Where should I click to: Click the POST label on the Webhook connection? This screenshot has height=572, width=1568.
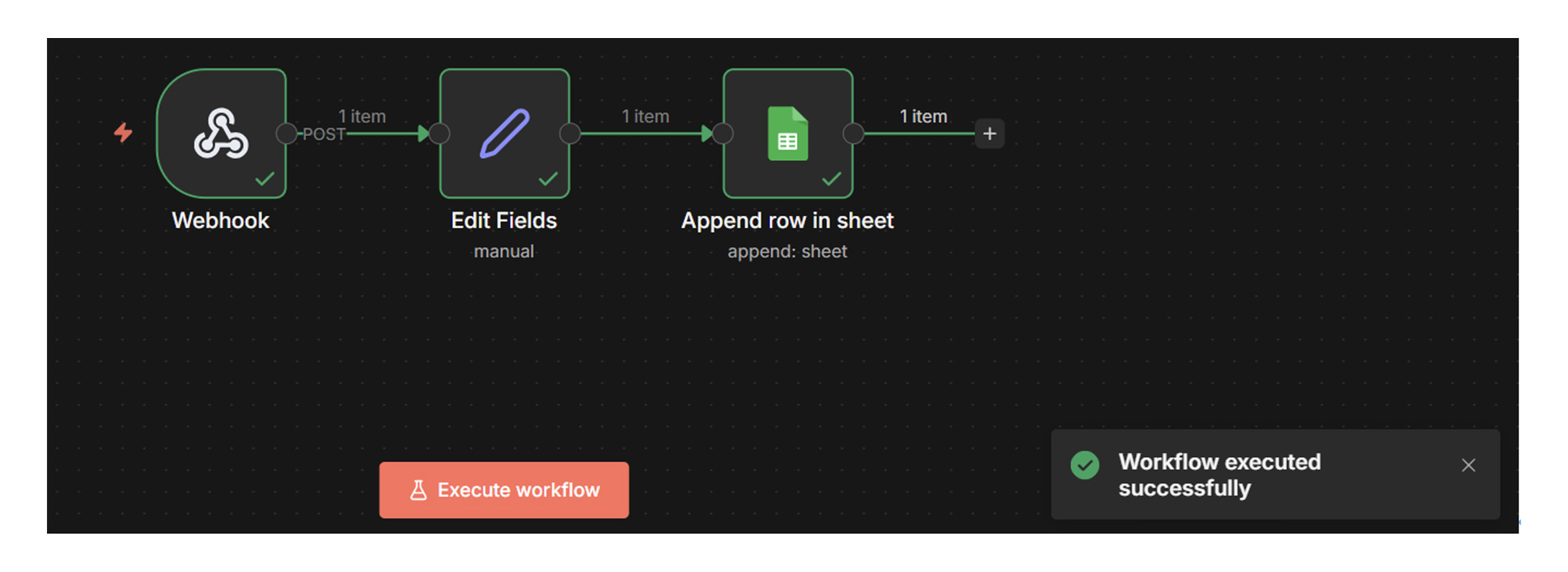[324, 134]
